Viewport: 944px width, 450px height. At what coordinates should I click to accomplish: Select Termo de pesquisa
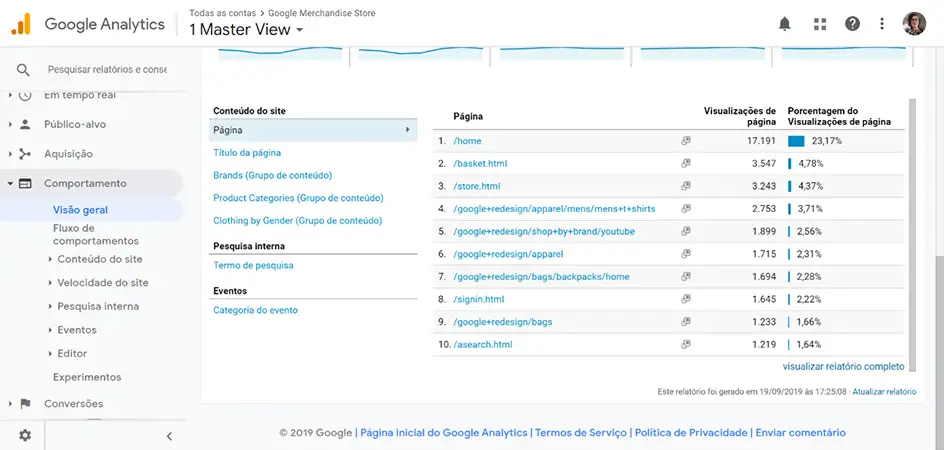click(x=253, y=265)
